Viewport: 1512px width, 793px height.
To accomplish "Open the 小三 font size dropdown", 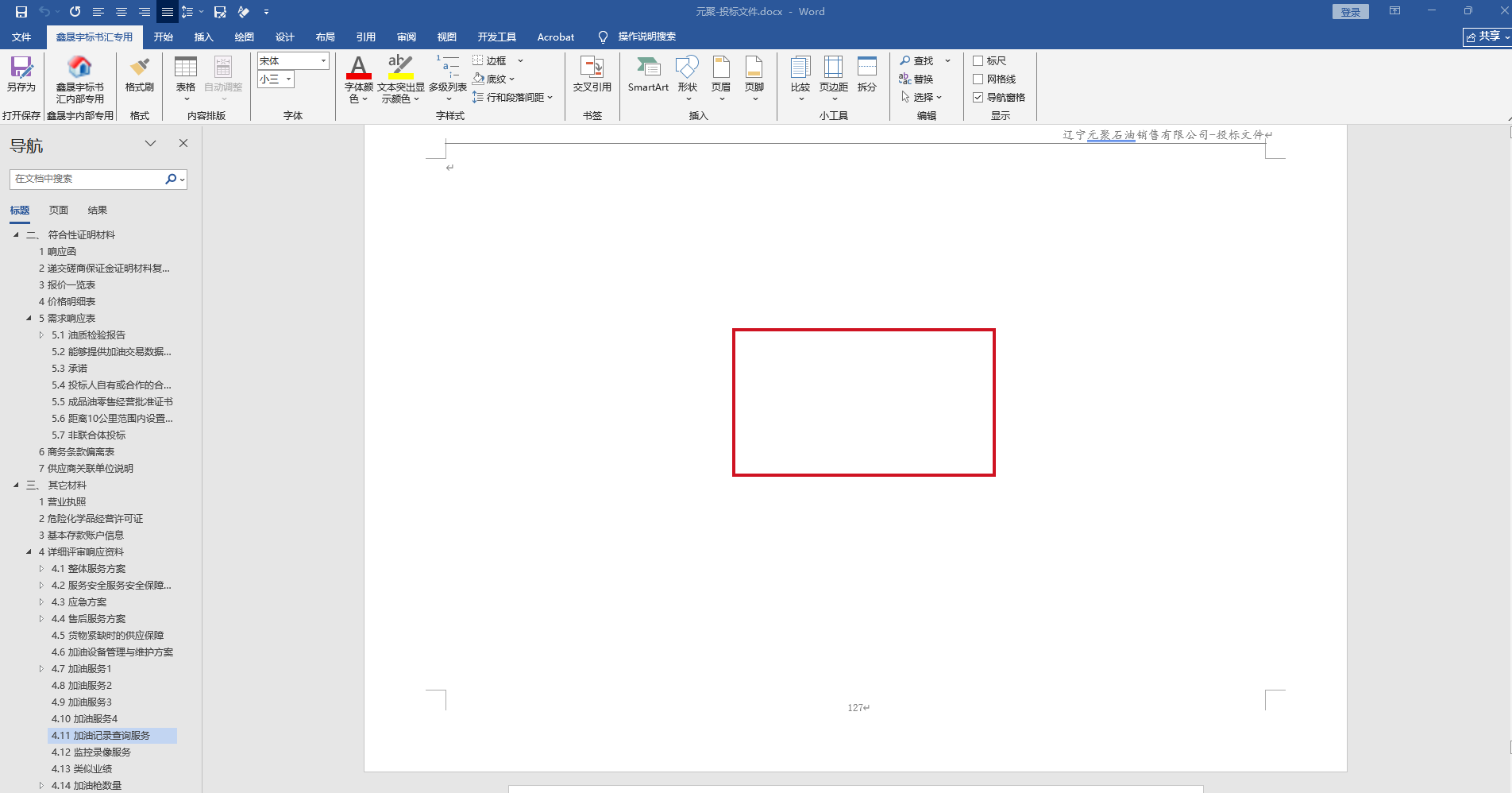I will (x=289, y=79).
